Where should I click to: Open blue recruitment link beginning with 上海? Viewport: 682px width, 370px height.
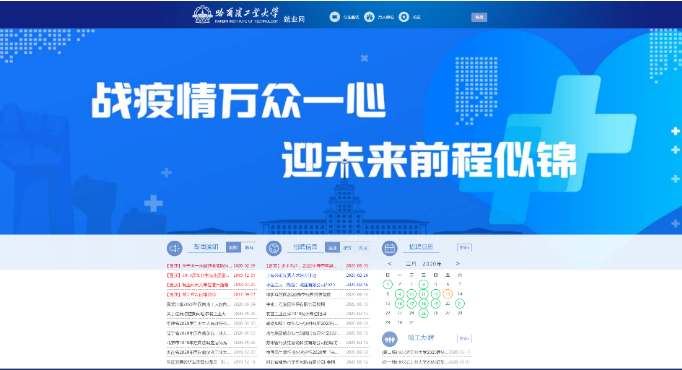[291, 275]
